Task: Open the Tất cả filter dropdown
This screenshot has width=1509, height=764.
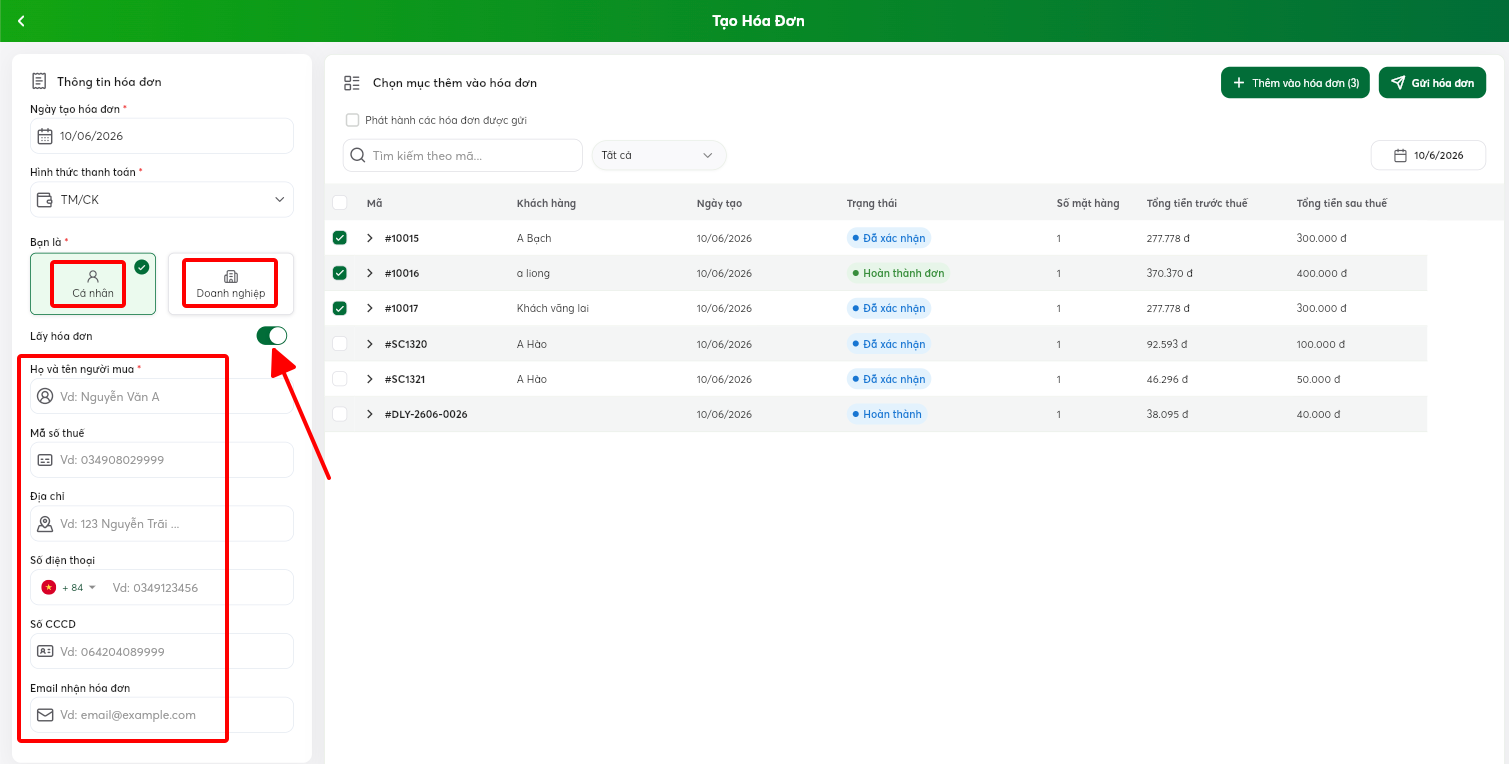Action: point(659,155)
